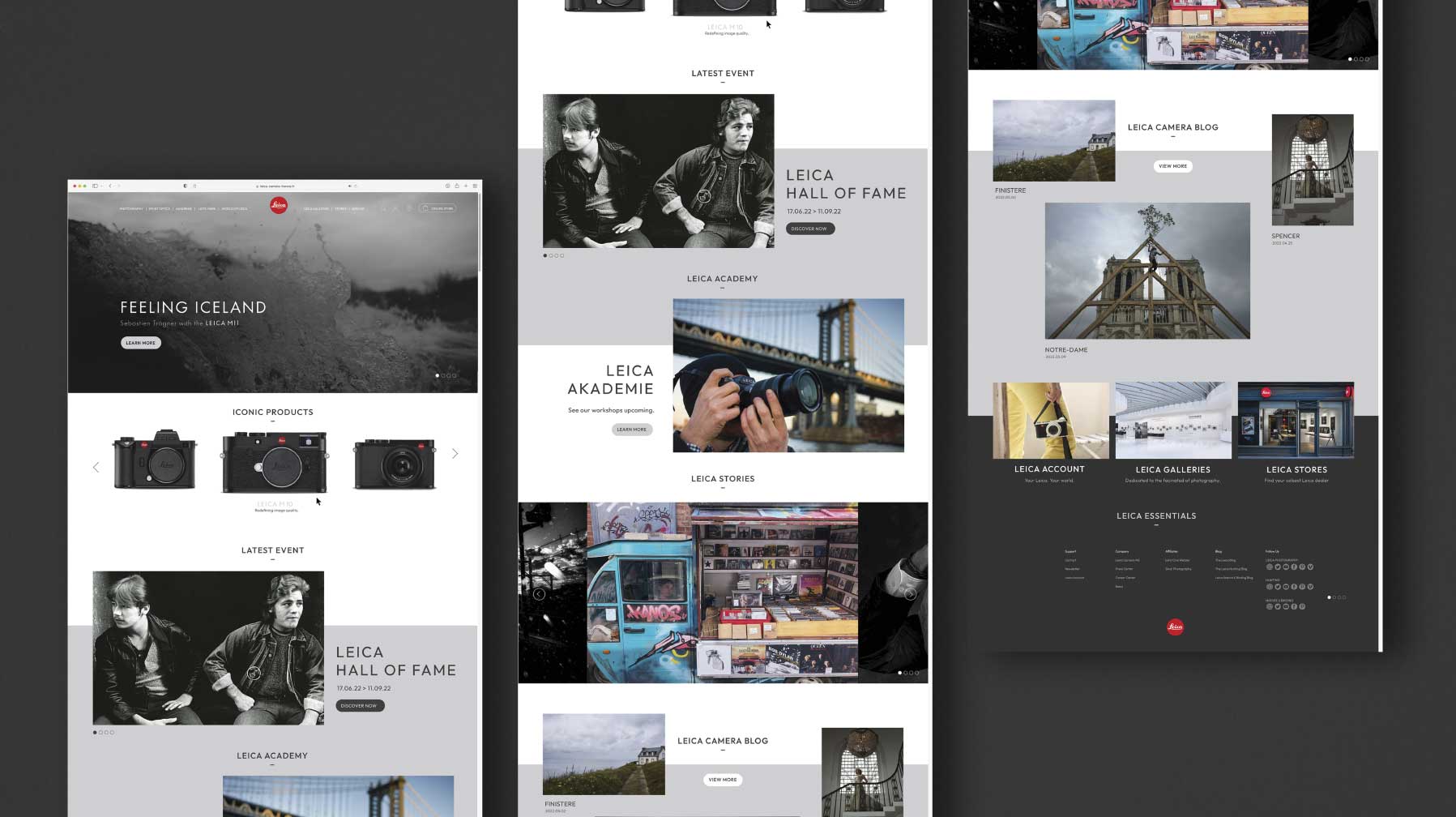The width and height of the screenshot is (1456, 817).
Task: Open Facebook icon in Leica Photography footer row
Action: click(x=1294, y=567)
